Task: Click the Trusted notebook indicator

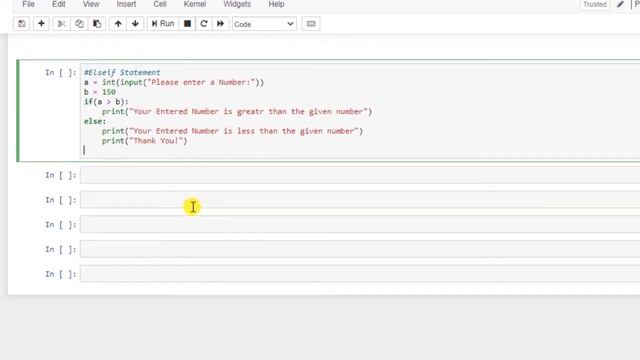Action: (x=595, y=4)
